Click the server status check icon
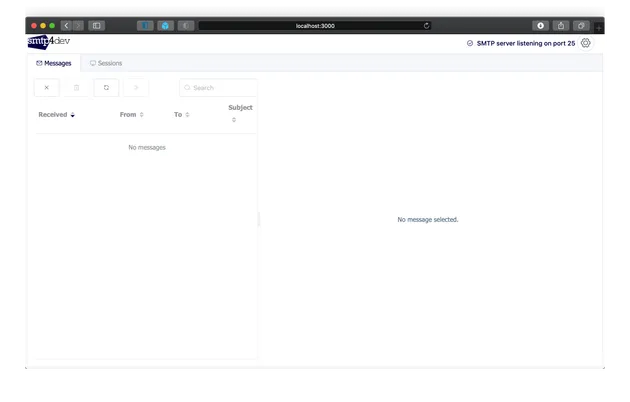This screenshot has width=630, height=402. click(x=470, y=43)
